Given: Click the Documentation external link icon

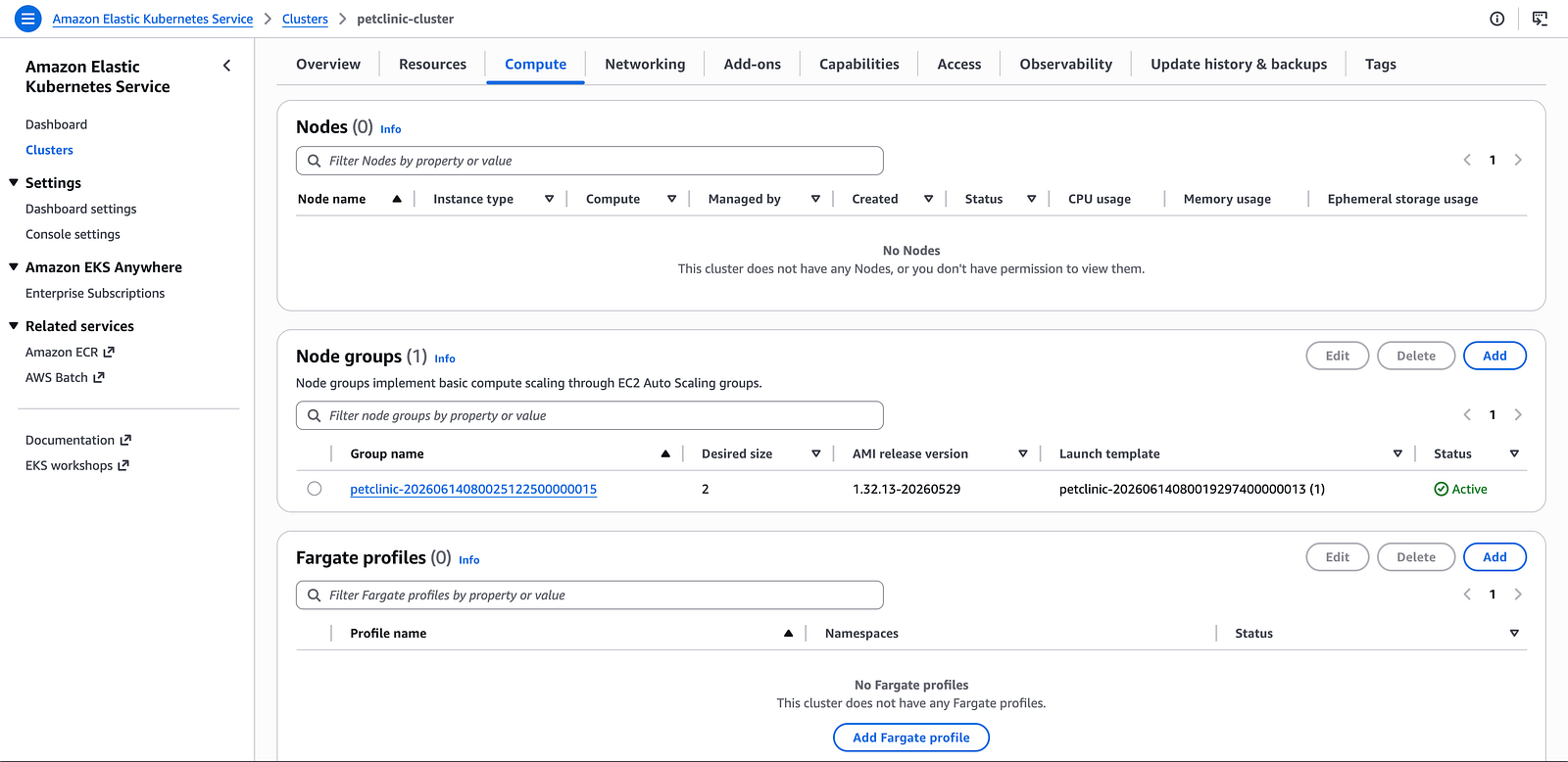Looking at the screenshot, I should 125,440.
